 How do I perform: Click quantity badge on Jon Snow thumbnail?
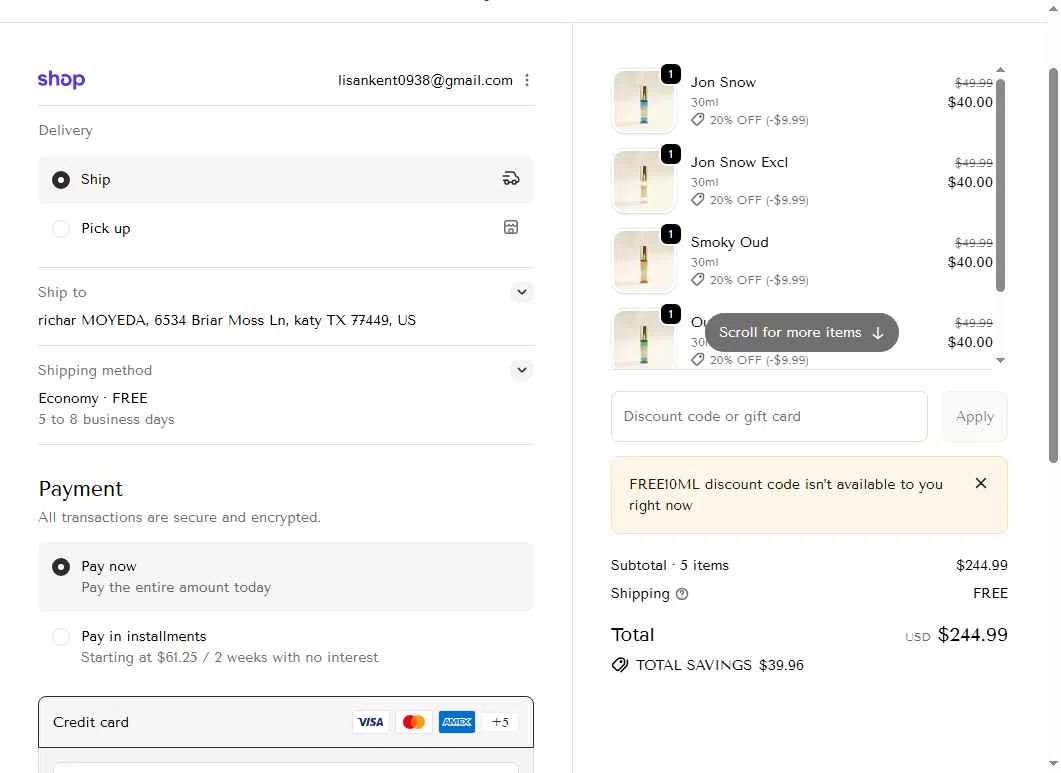(x=671, y=74)
